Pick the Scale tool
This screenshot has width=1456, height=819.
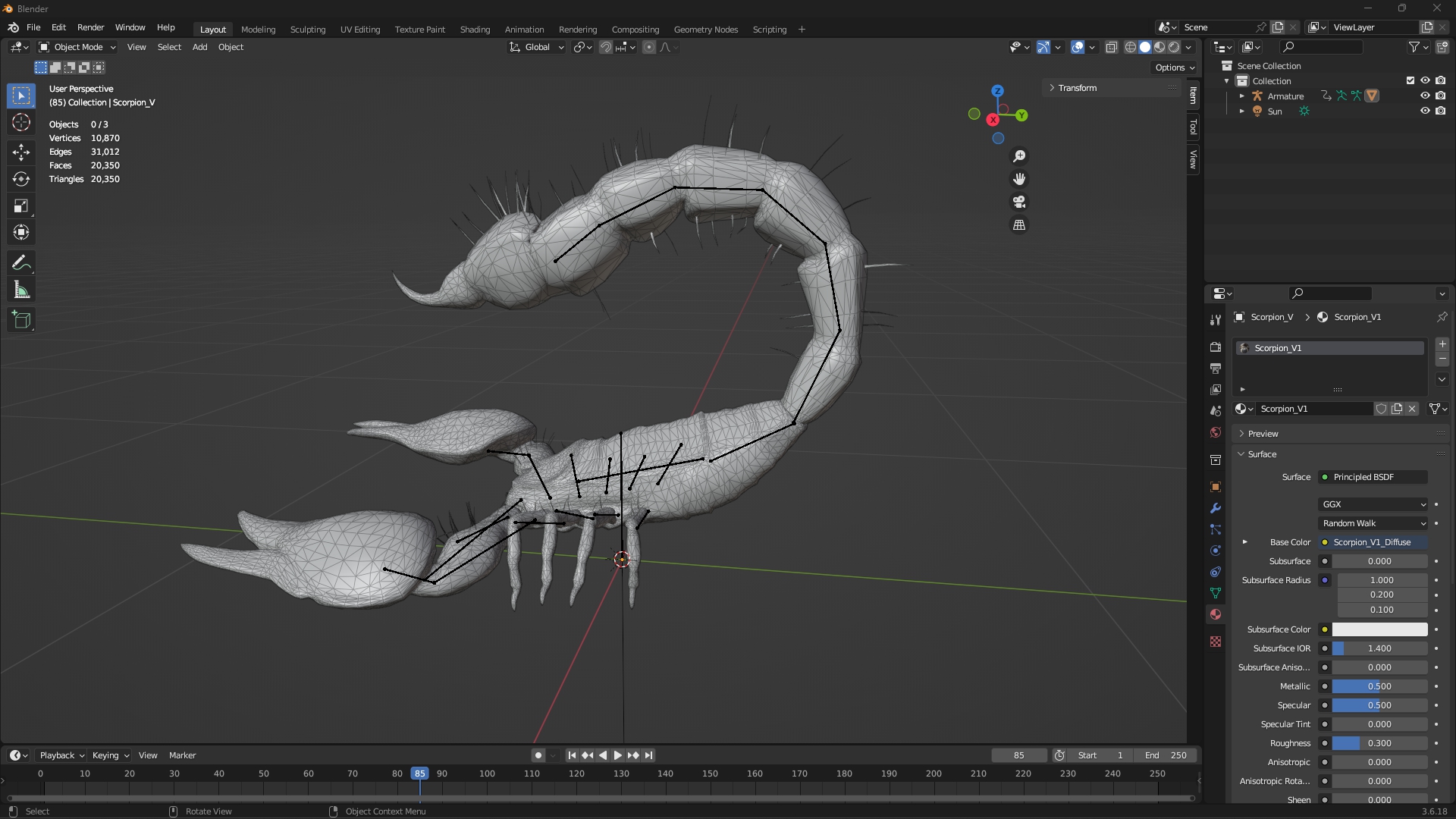[x=21, y=206]
